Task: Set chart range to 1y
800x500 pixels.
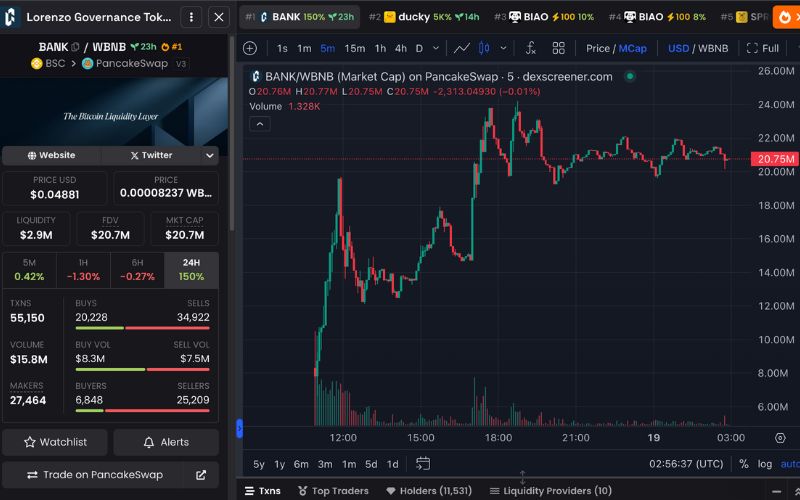Action: click(280, 464)
